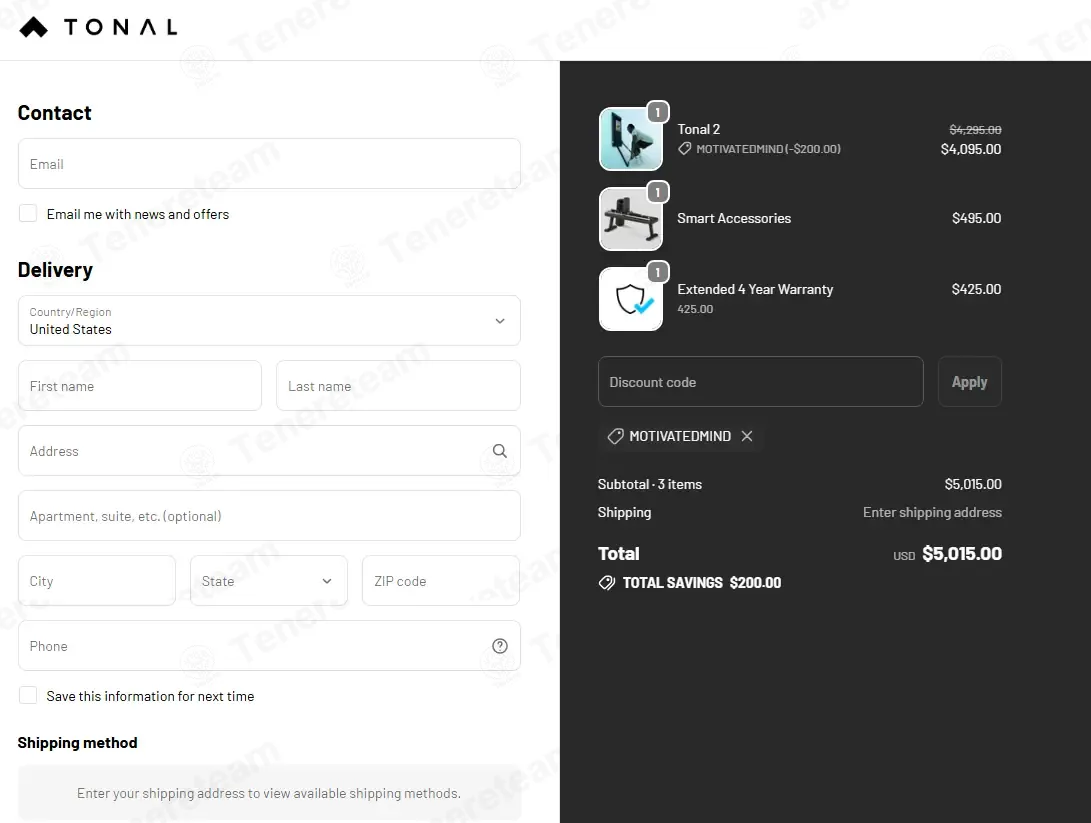Focus the First name field

click(x=140, y=386)
